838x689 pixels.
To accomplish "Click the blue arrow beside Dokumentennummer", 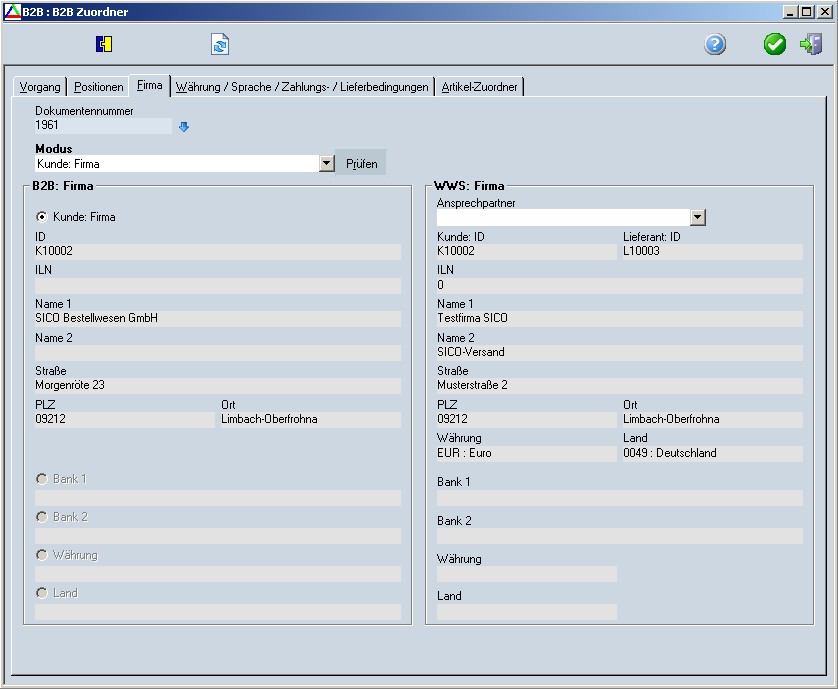I will coord(184,127).
